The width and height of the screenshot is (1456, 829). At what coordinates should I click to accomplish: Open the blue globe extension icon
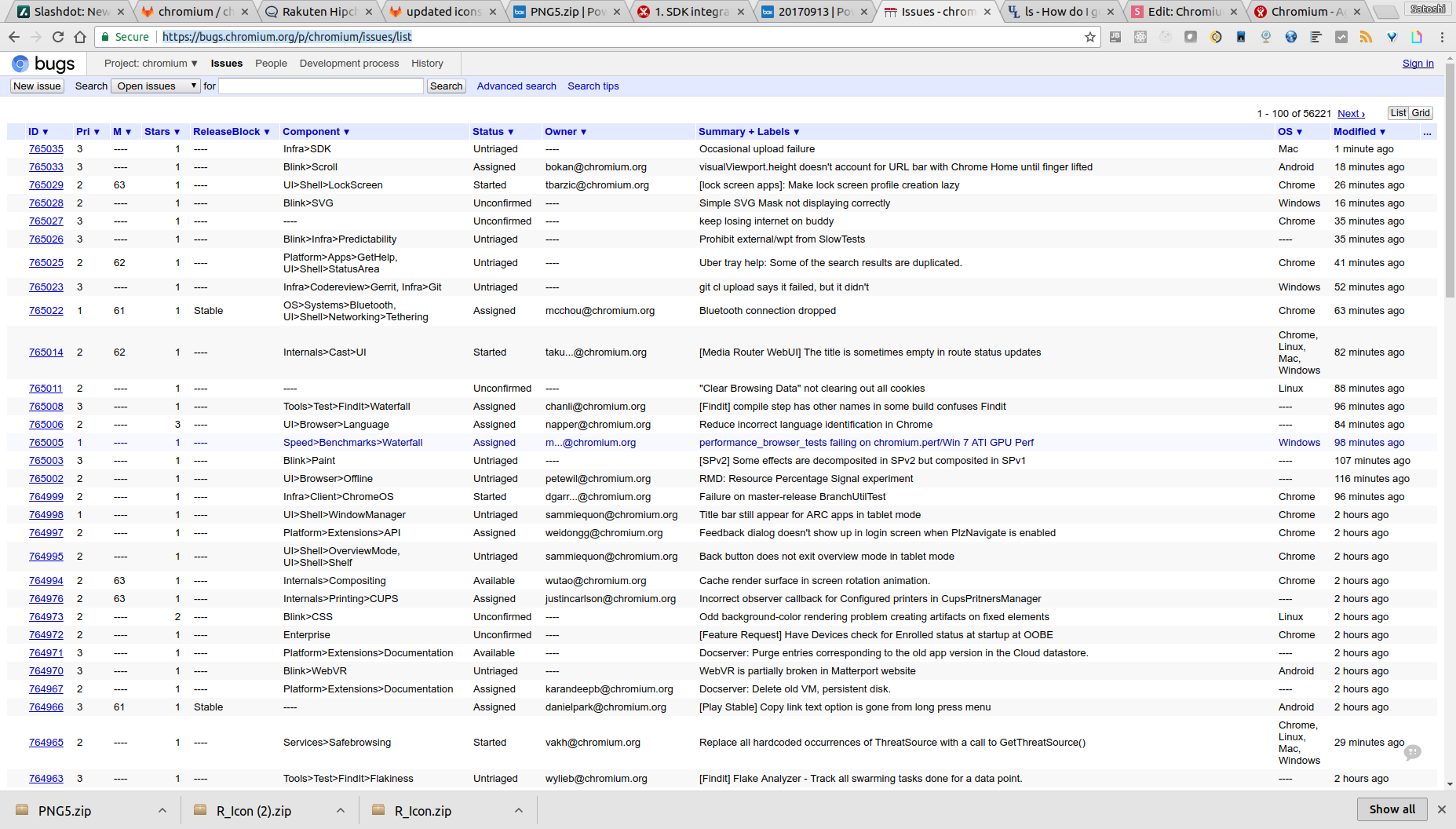tap(1291, 37)
